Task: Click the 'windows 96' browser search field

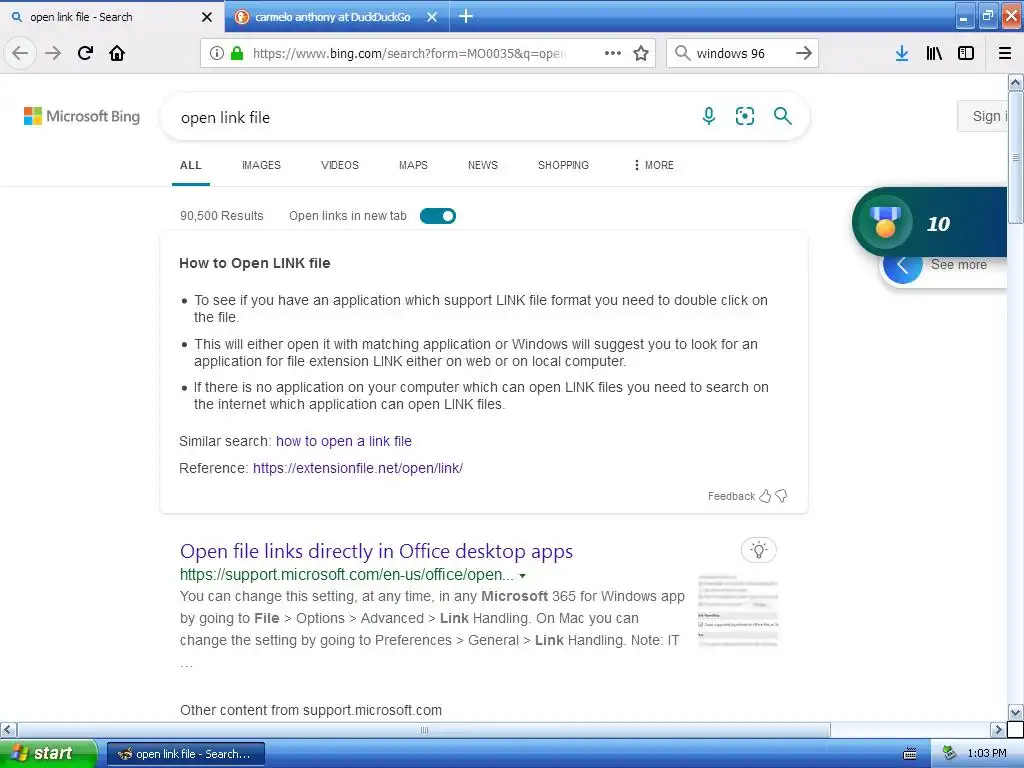Action: pos(741,54)
